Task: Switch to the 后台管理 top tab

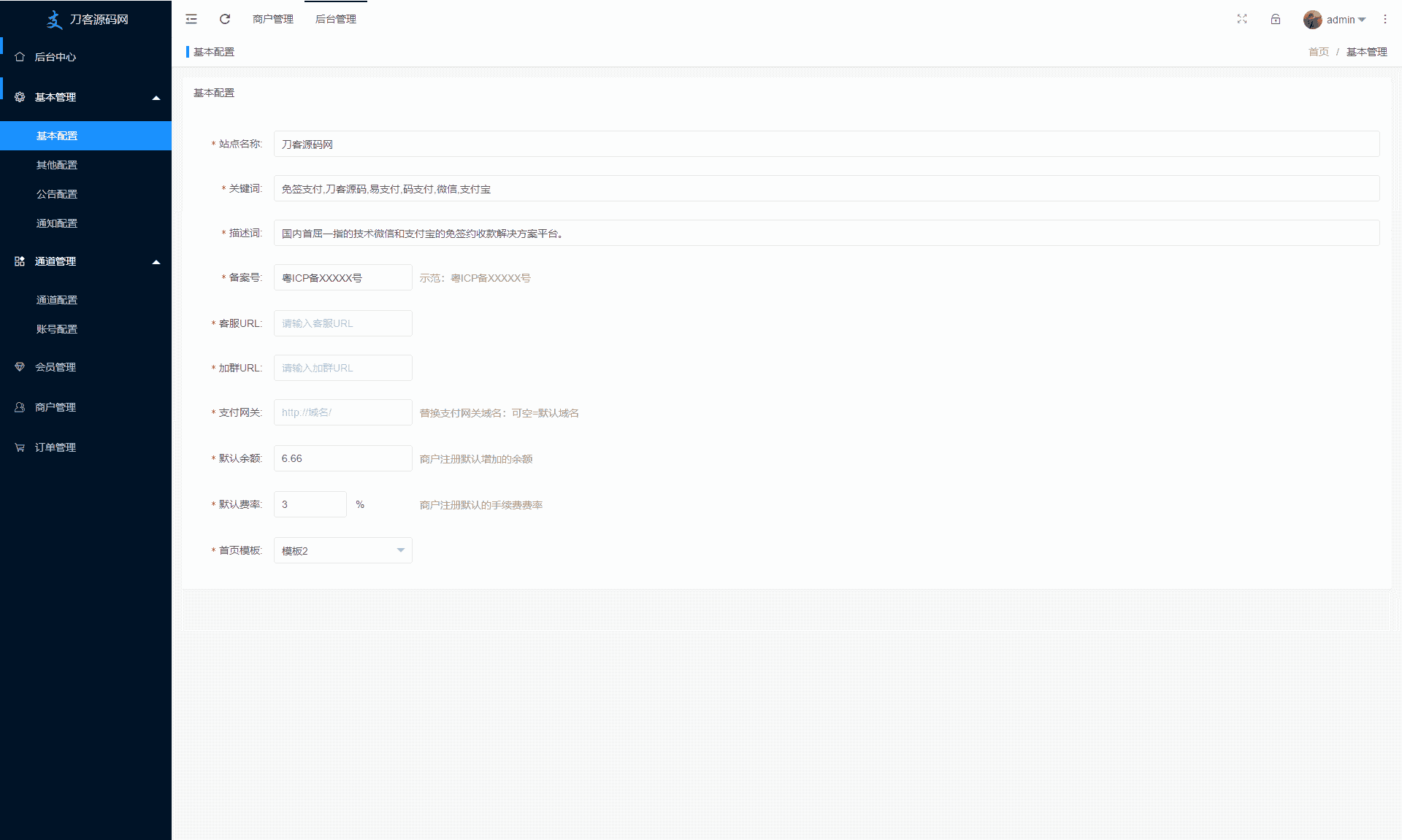Action: (336, 19)
